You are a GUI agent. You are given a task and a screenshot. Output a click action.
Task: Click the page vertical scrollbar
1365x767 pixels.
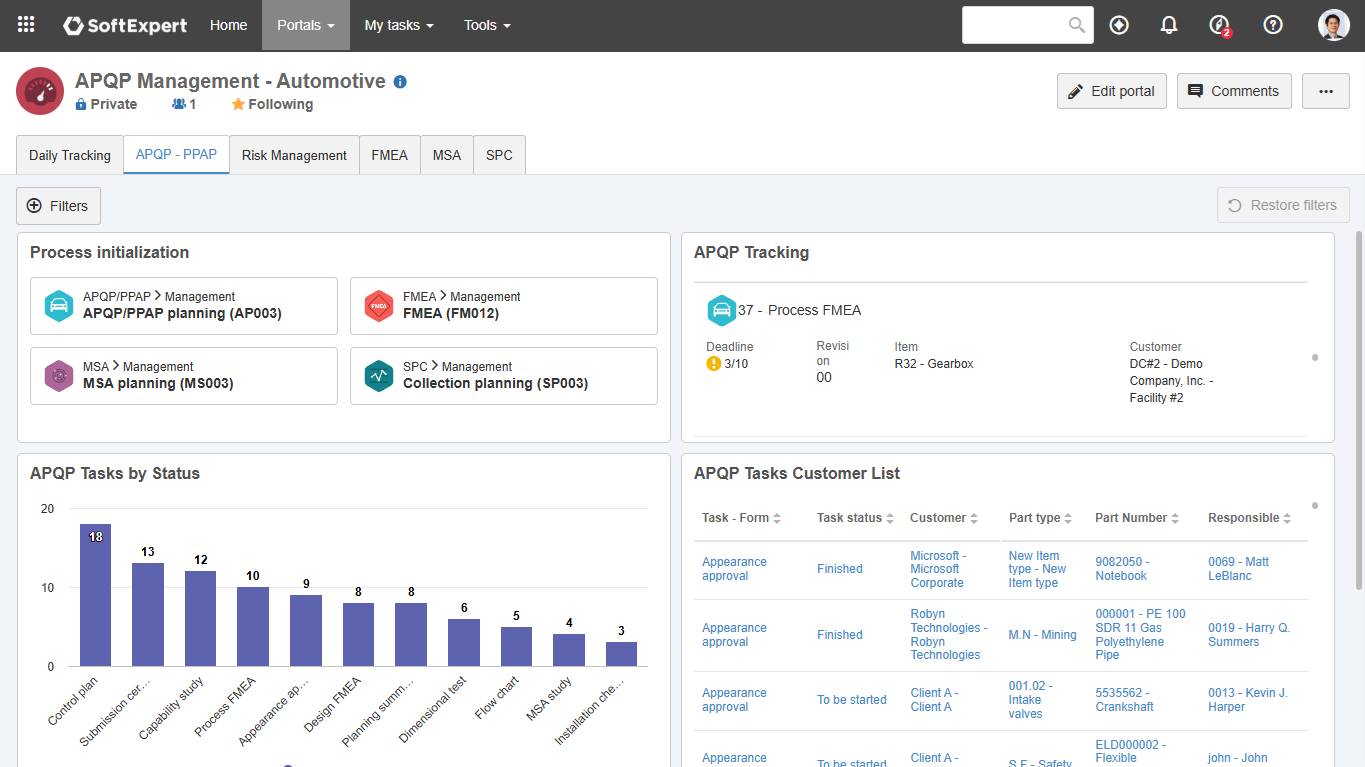point(1358,410)
